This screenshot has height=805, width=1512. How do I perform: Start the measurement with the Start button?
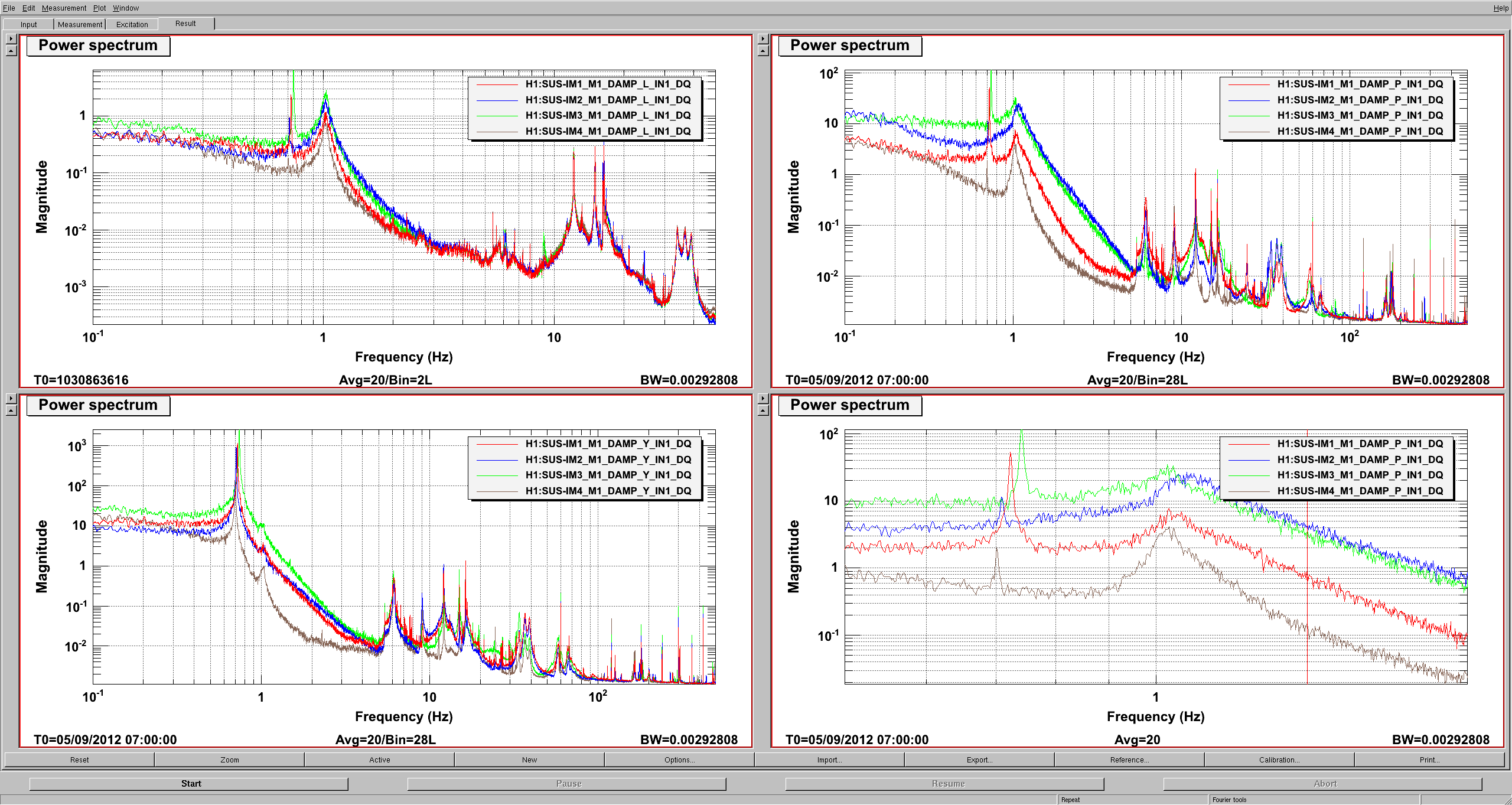pos(189,784)
